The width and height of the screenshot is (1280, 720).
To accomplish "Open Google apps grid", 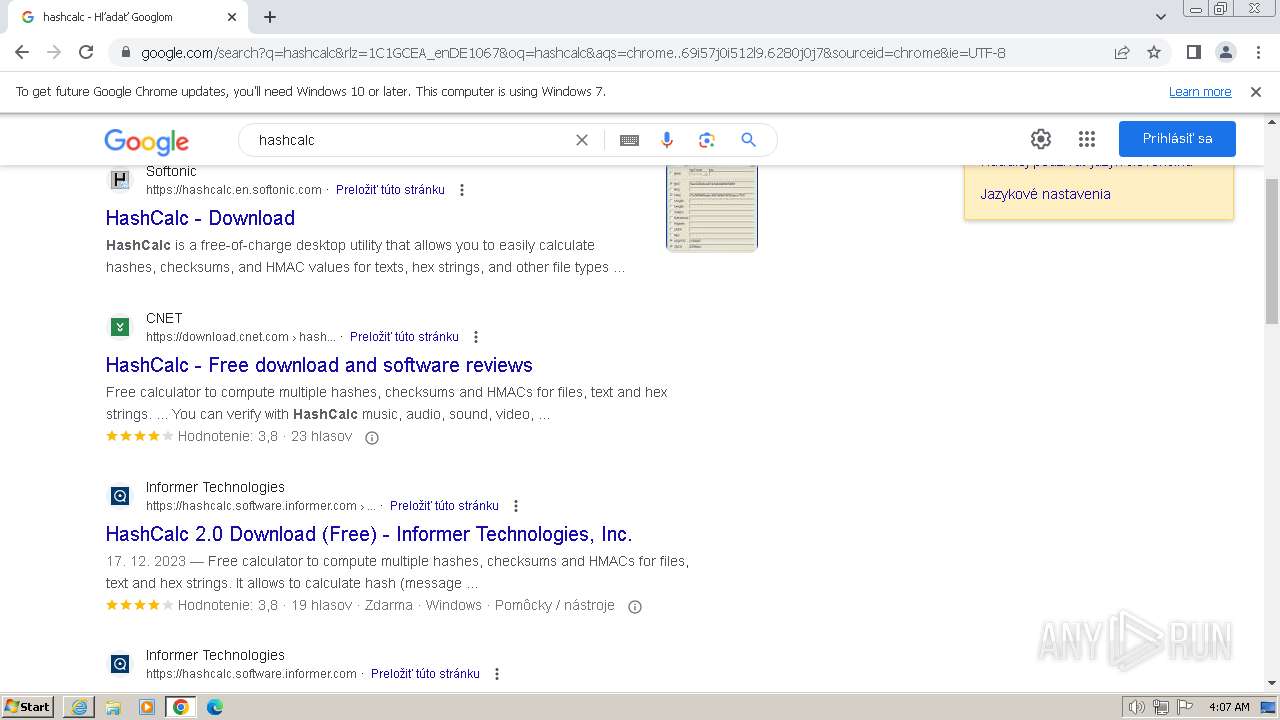I will tap(1087, 139).
